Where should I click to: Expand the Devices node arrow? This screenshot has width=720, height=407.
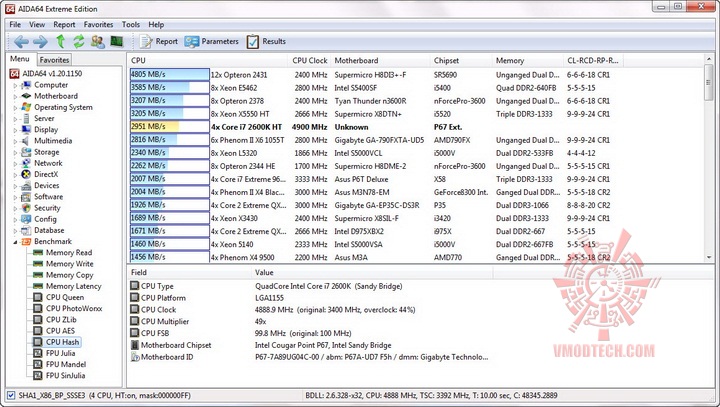click(x=15, y=186)
